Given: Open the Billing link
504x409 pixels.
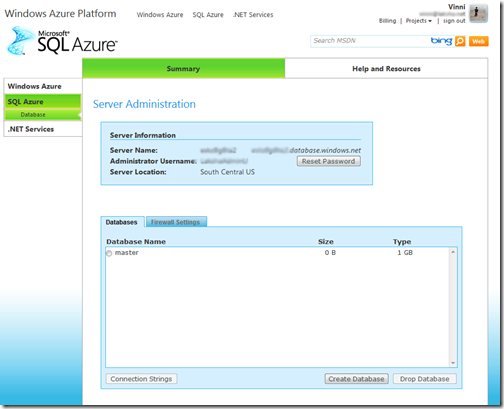Looking at the screenshot, I should point(387,21).
